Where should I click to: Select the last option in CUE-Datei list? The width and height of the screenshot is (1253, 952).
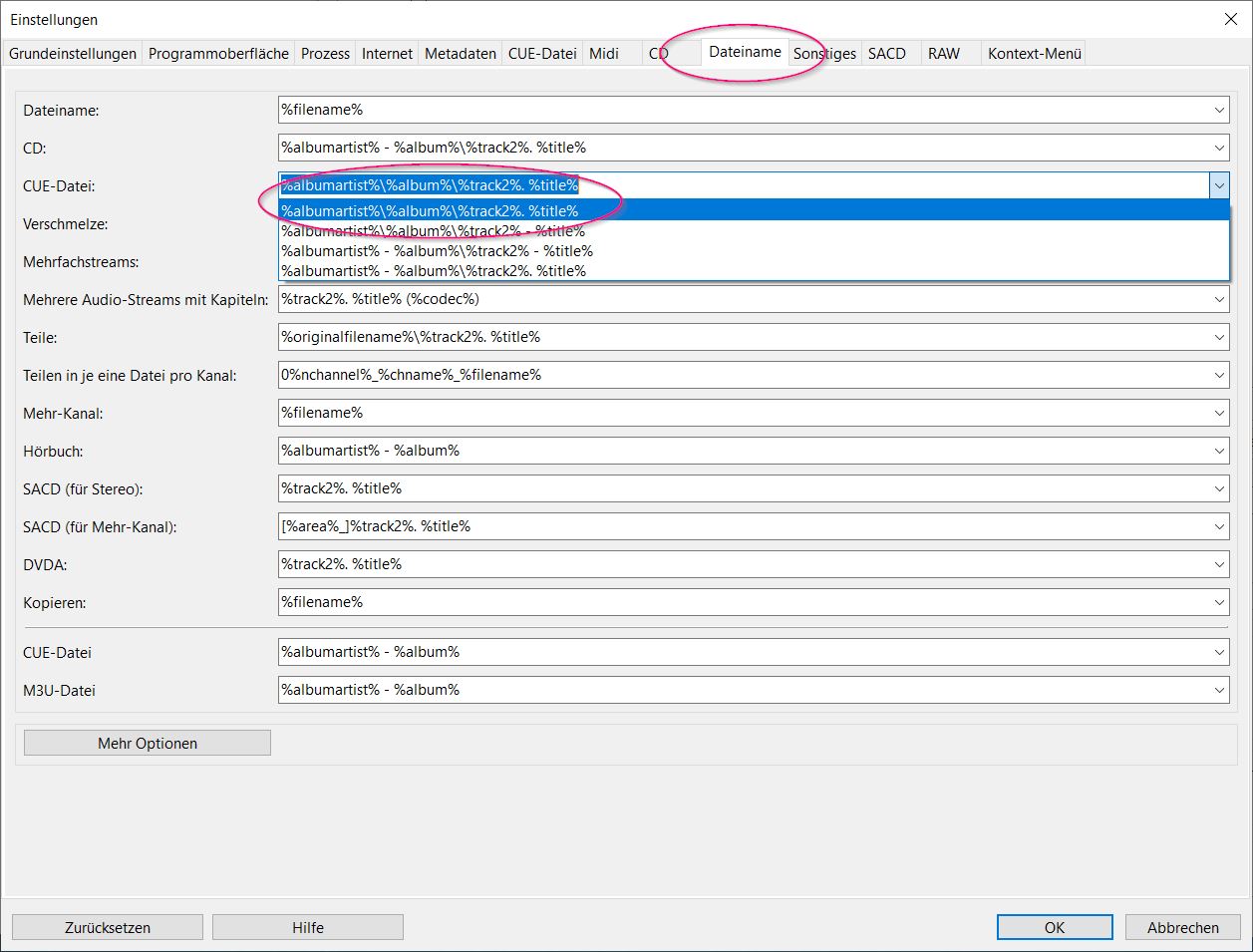434,271
